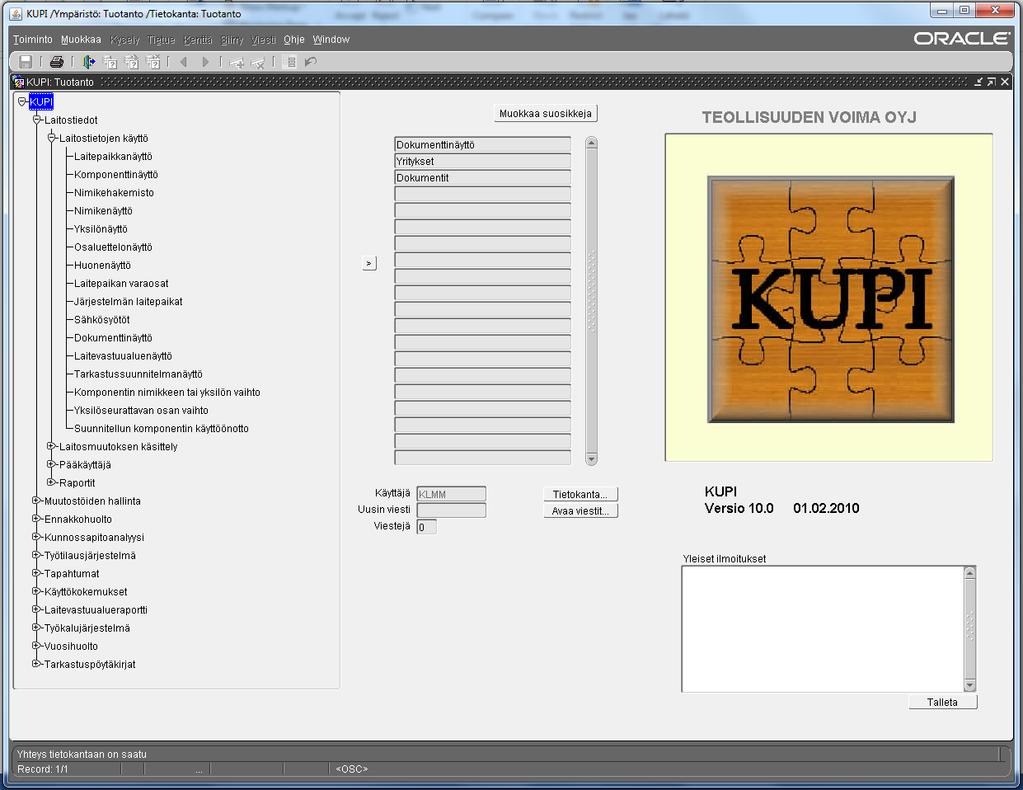This screenshot has width=1023, height=790.
Task: Open the Toiminto menu
Action: point(33,40)
